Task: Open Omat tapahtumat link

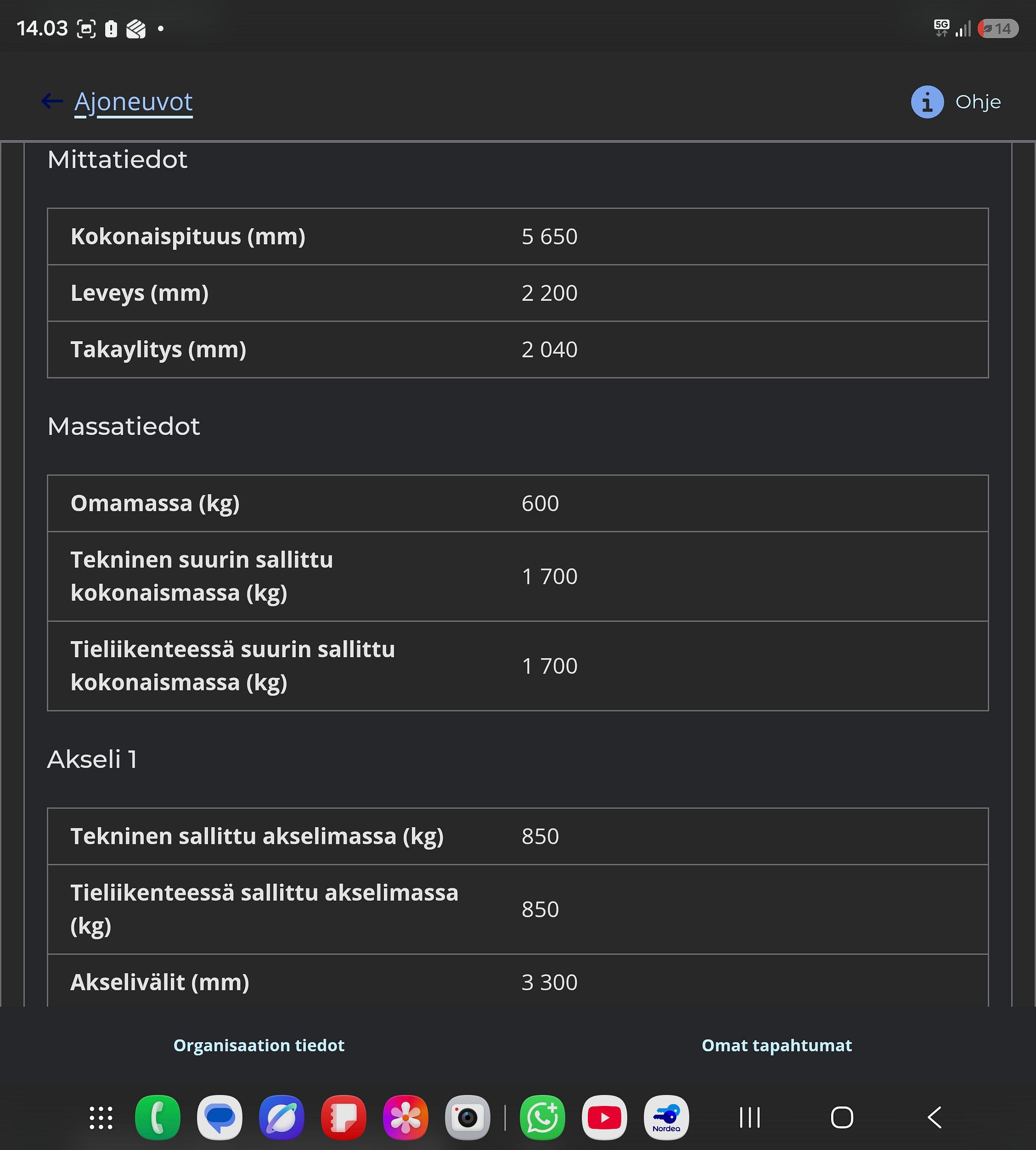Action: coord(776,1045)
